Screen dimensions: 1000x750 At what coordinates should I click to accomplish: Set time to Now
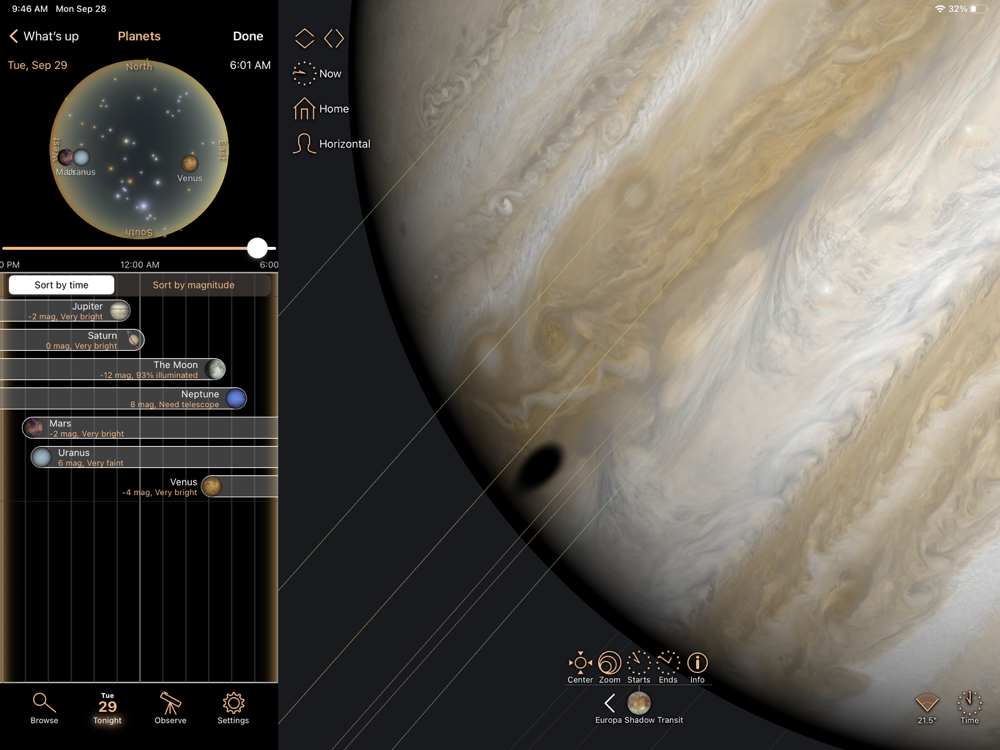(x=317, y=73)
